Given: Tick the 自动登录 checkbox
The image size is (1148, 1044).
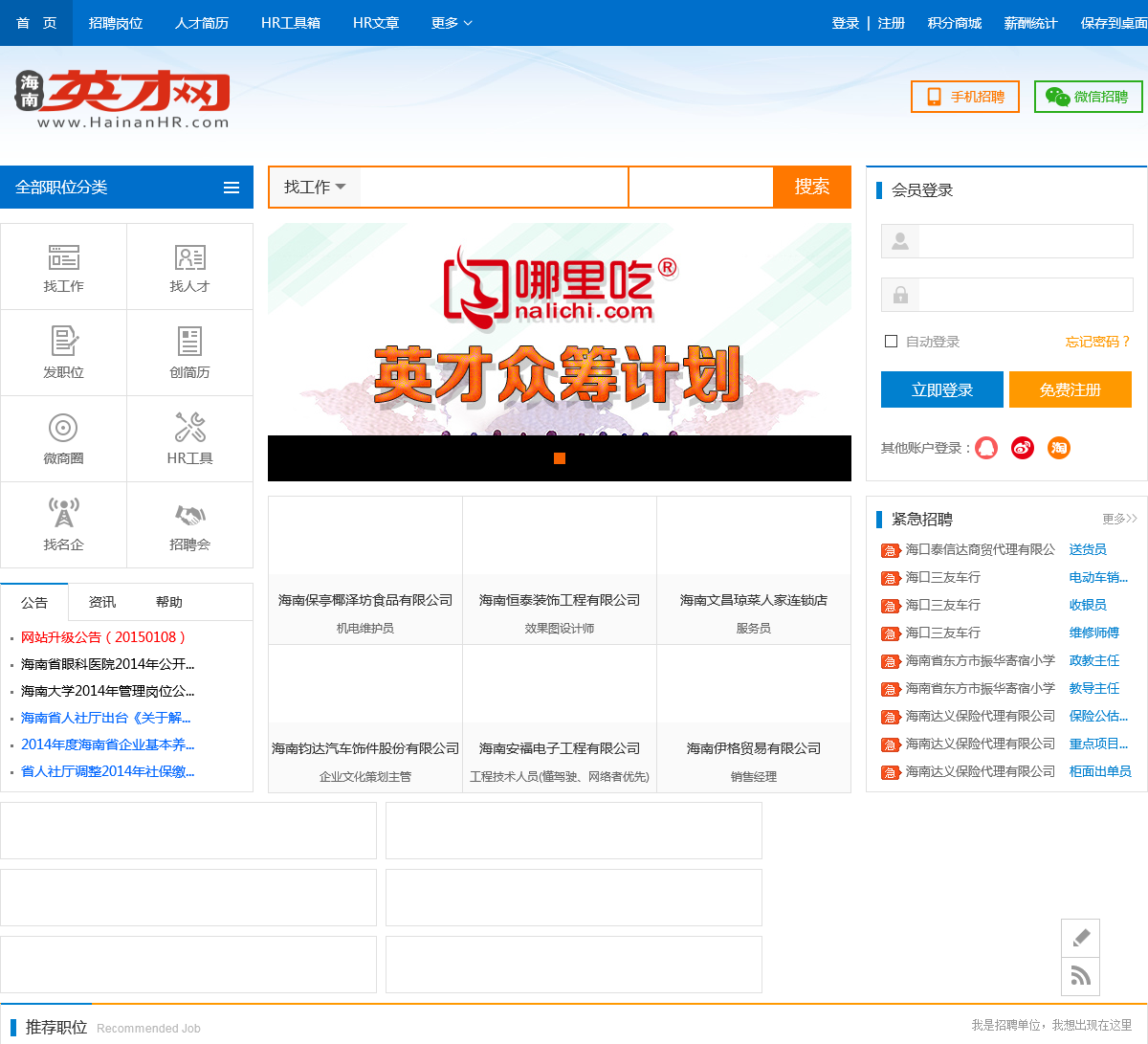Looking at the screenshot, I should coord(892,342).
